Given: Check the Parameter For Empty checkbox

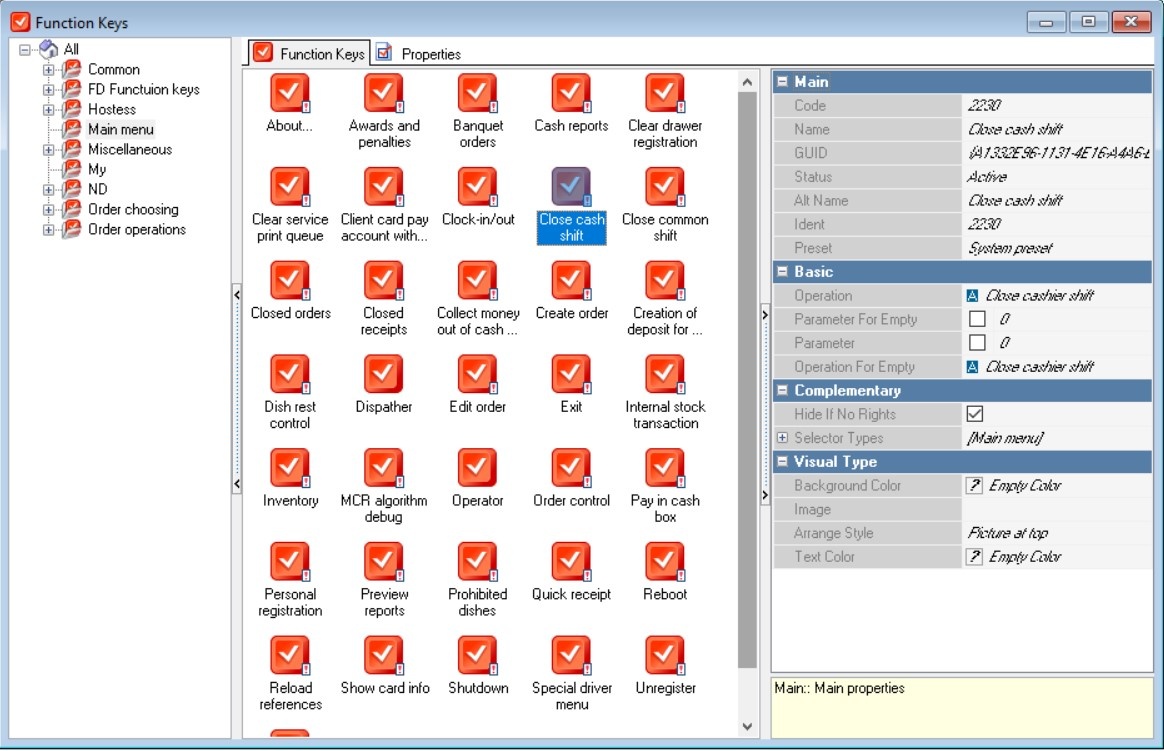Looking at the screenshot, I should point(977,319).
